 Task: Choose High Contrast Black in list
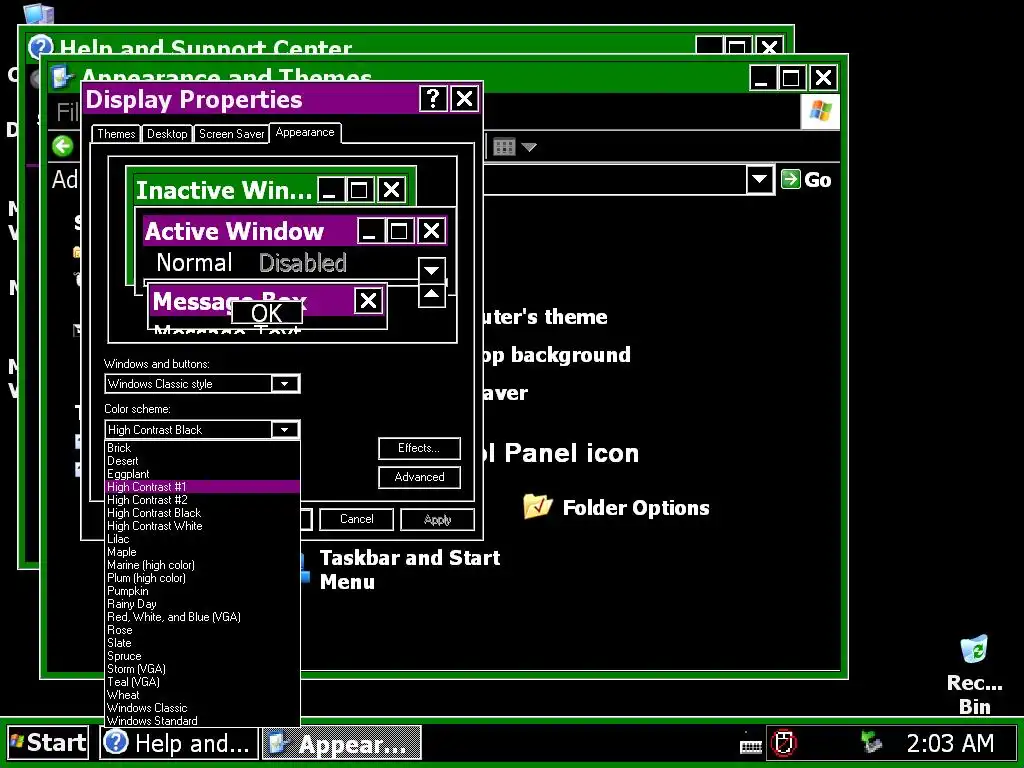click(202, 513)
